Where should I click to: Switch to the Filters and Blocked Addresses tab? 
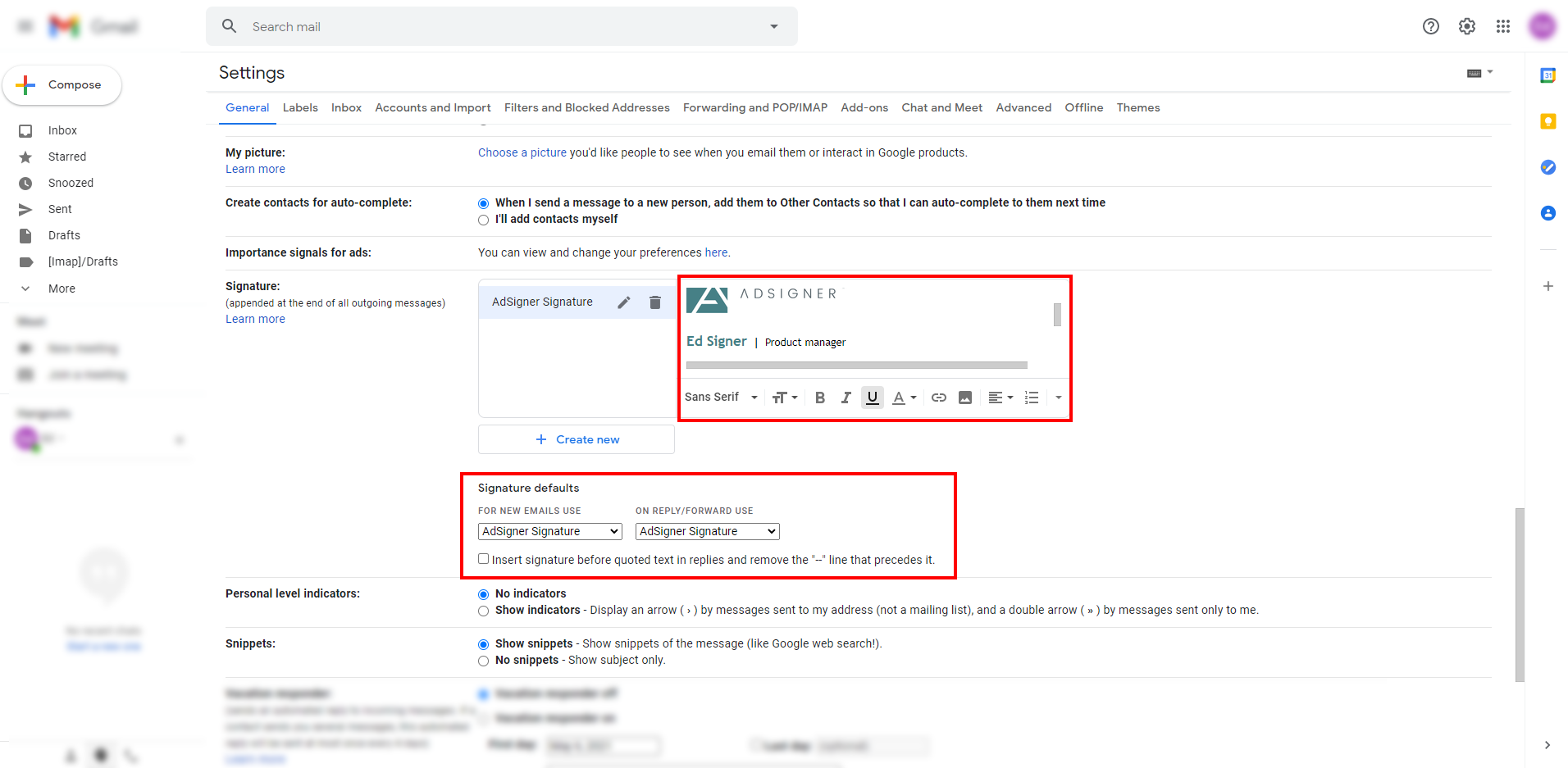pyautogui.click(x=586, y=107)
